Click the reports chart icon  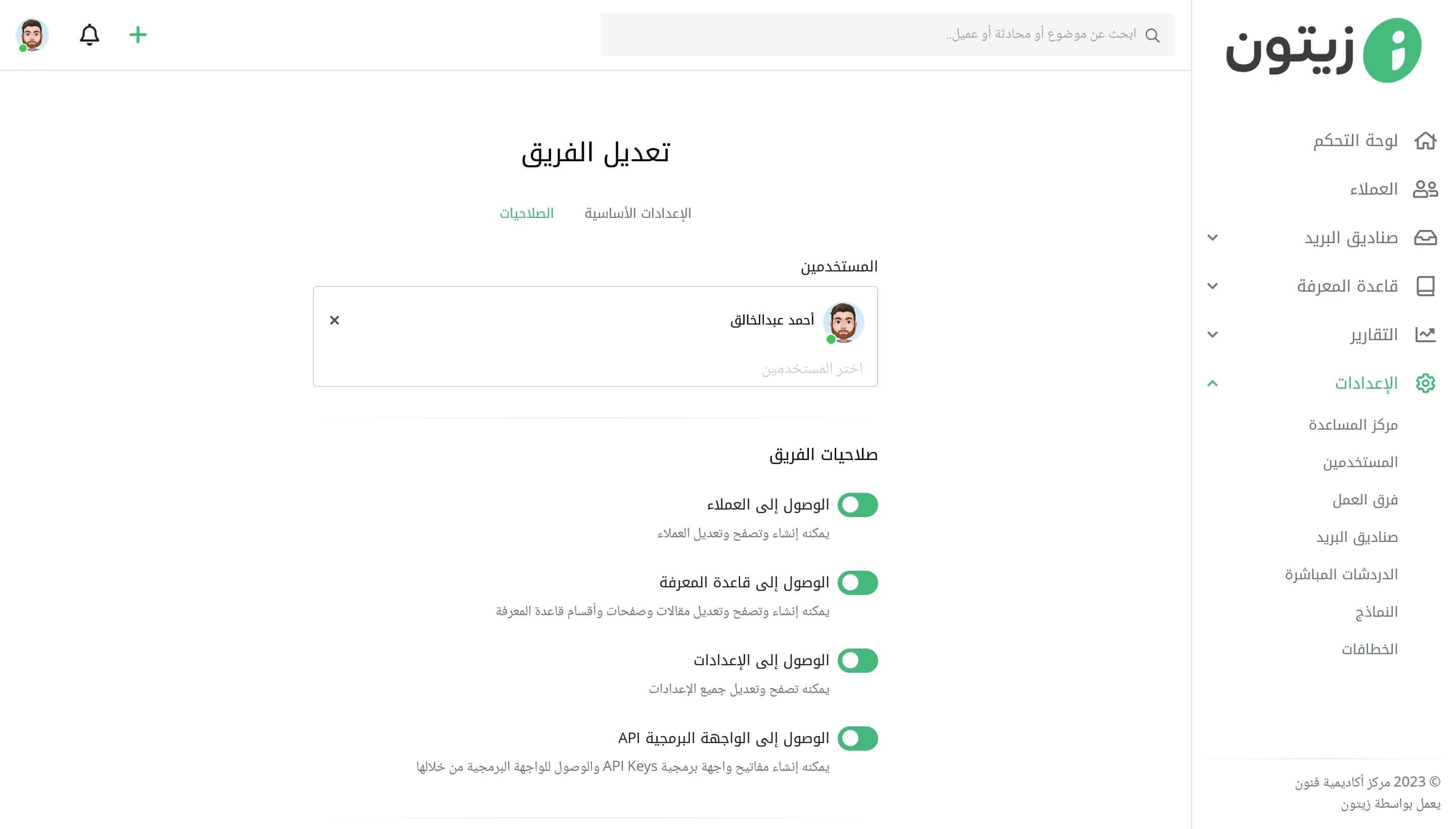pyautogui.click(x=1425, y=334)
